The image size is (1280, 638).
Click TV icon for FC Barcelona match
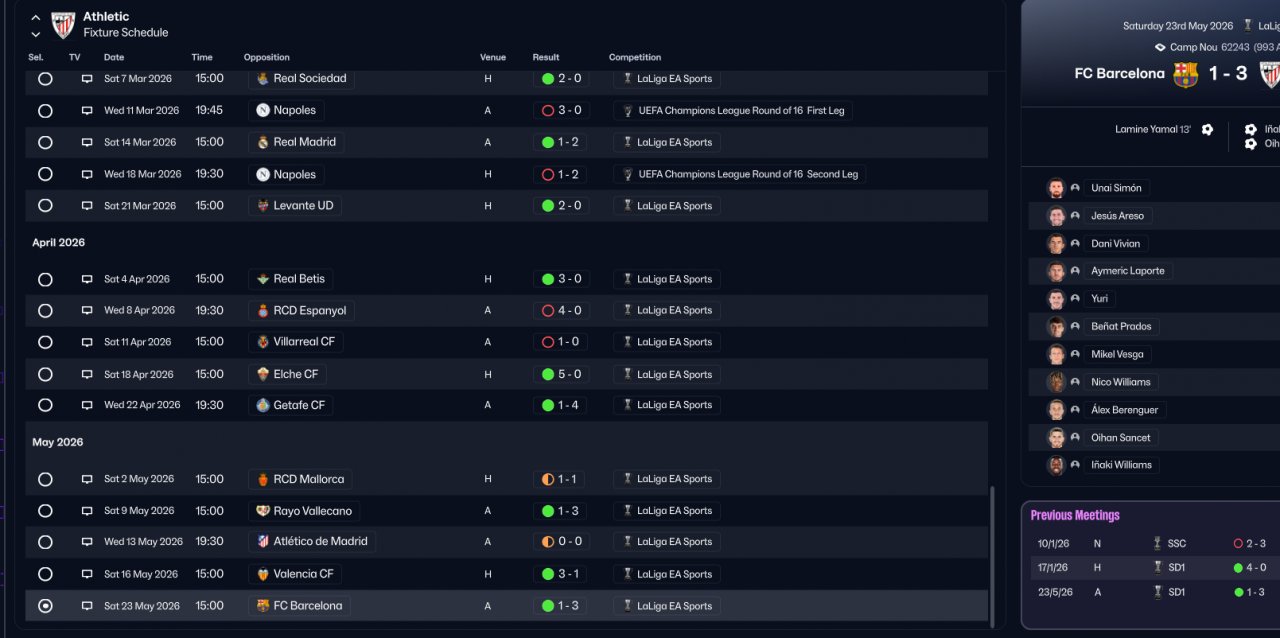point(87,606)
